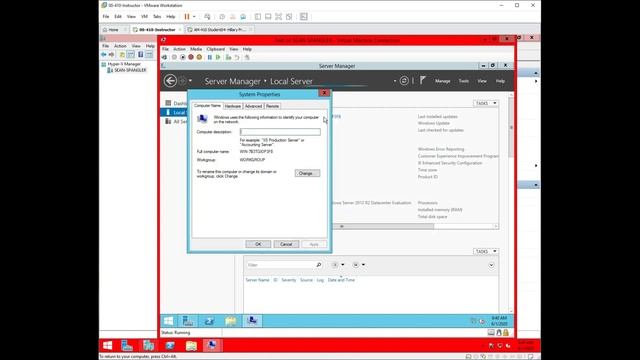The height and width of the screenshot is (360, 640).
Task: Switch to Remote tab in System Properties
Action: tap(272, 106)
